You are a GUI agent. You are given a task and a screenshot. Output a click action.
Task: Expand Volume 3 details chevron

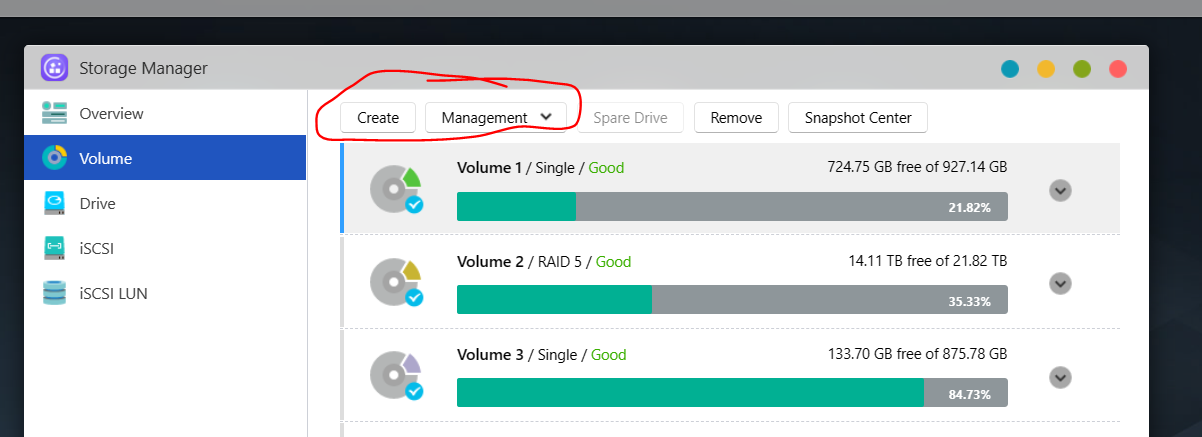click(x=1061, y=377)
